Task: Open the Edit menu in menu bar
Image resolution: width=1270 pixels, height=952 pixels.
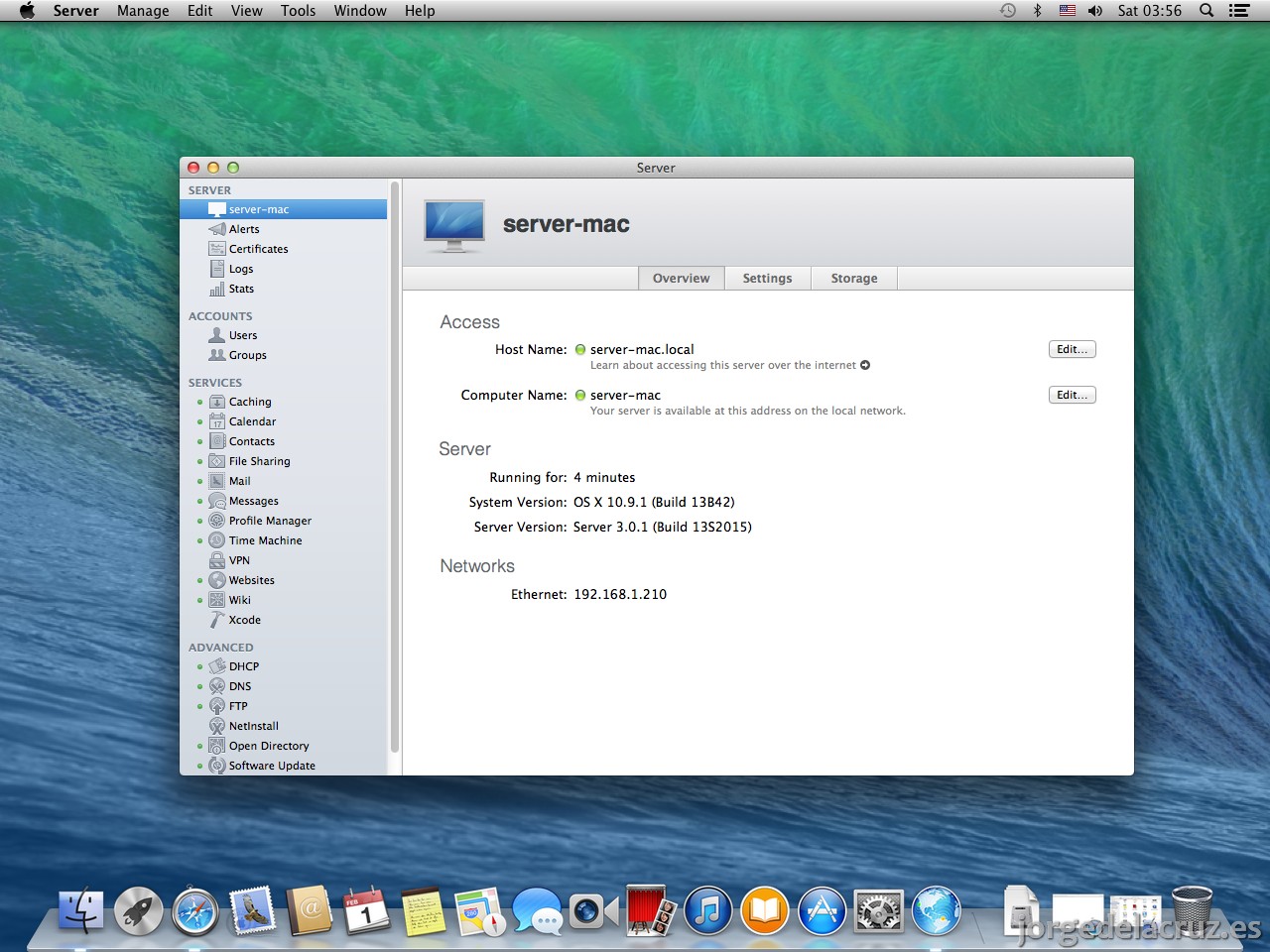Action: 199,11
